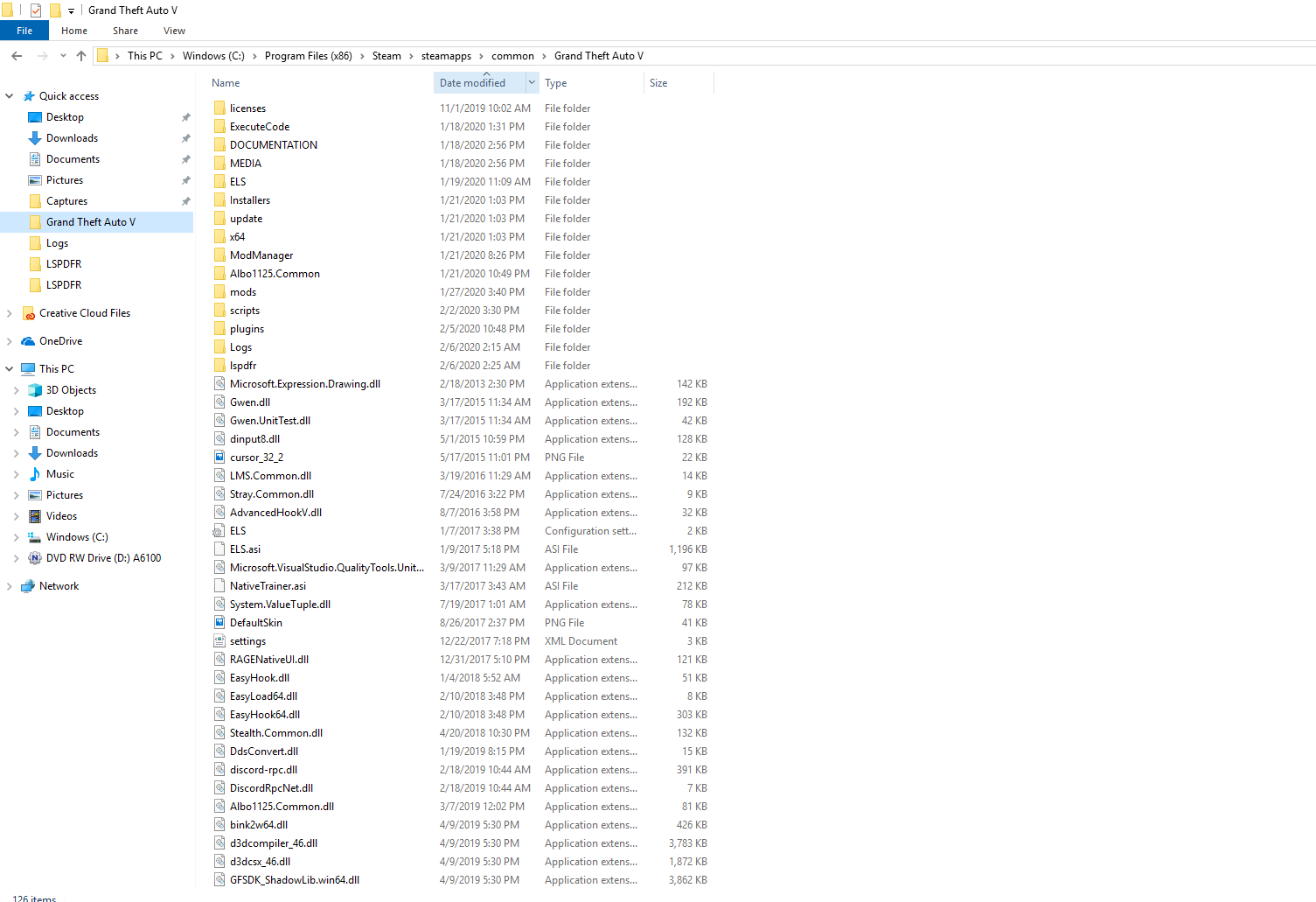
Task: Select the licenses folder row
Action: pyautogui.click(x=460, y=108)
